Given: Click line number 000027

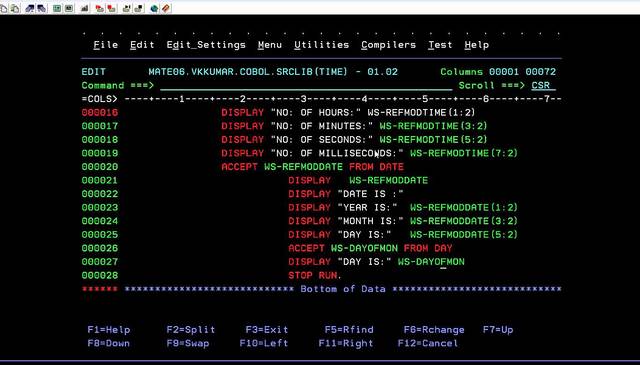Looking at the screenshot, I should pyautogui.click(x=100, y=262).
